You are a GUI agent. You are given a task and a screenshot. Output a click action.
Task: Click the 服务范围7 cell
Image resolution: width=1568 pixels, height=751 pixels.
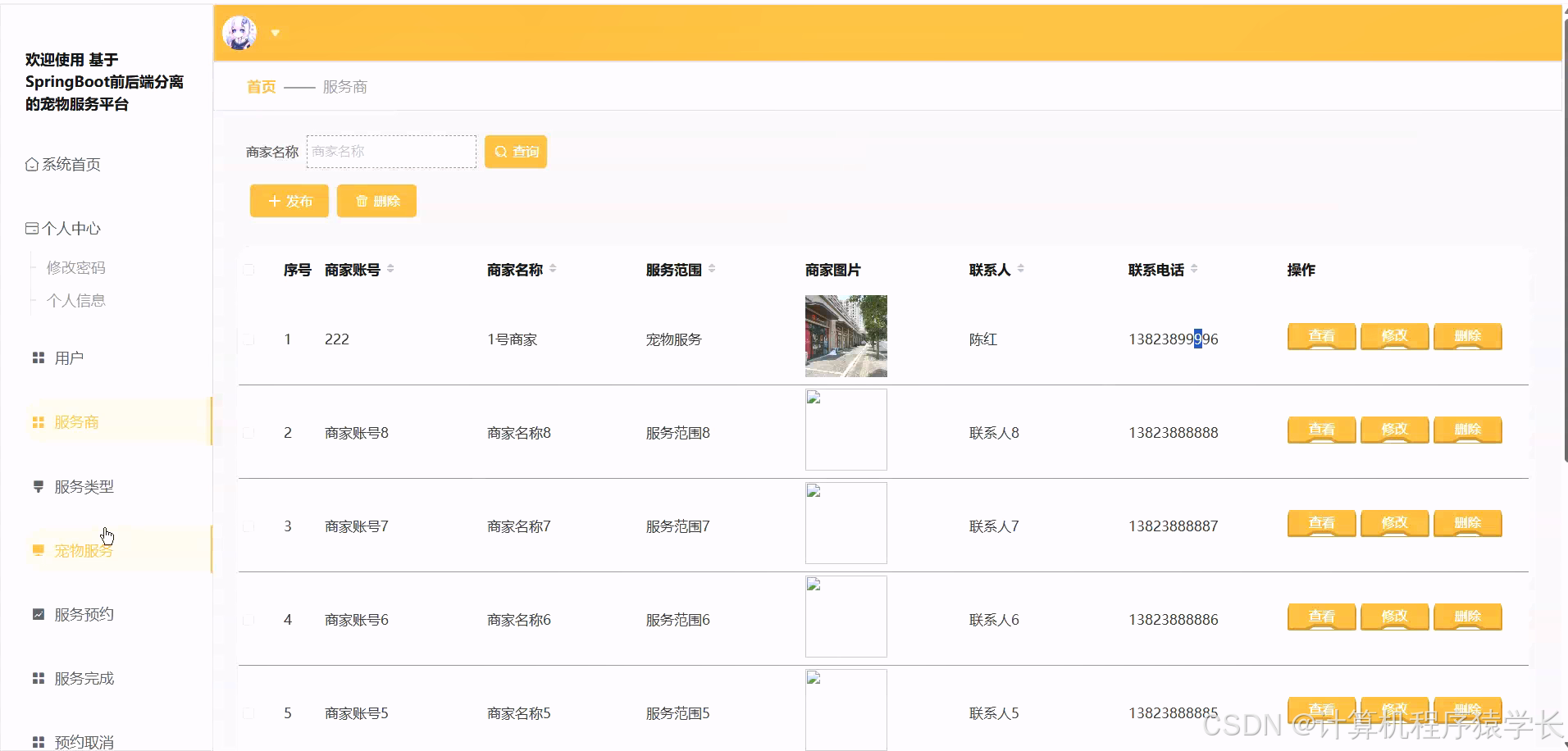coord(677,526)
